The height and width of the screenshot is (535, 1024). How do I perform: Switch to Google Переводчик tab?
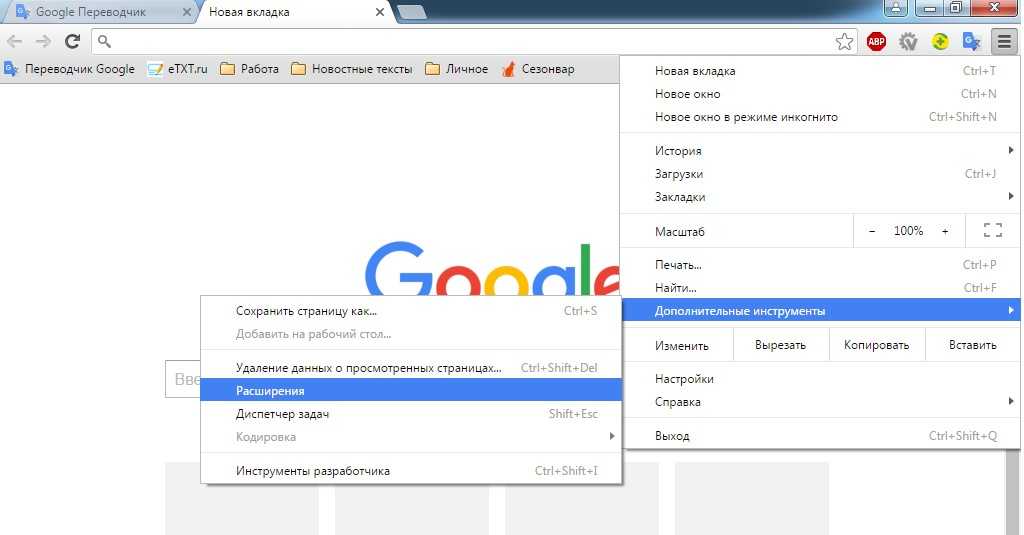pyautogui.click(x=95, y=13)
